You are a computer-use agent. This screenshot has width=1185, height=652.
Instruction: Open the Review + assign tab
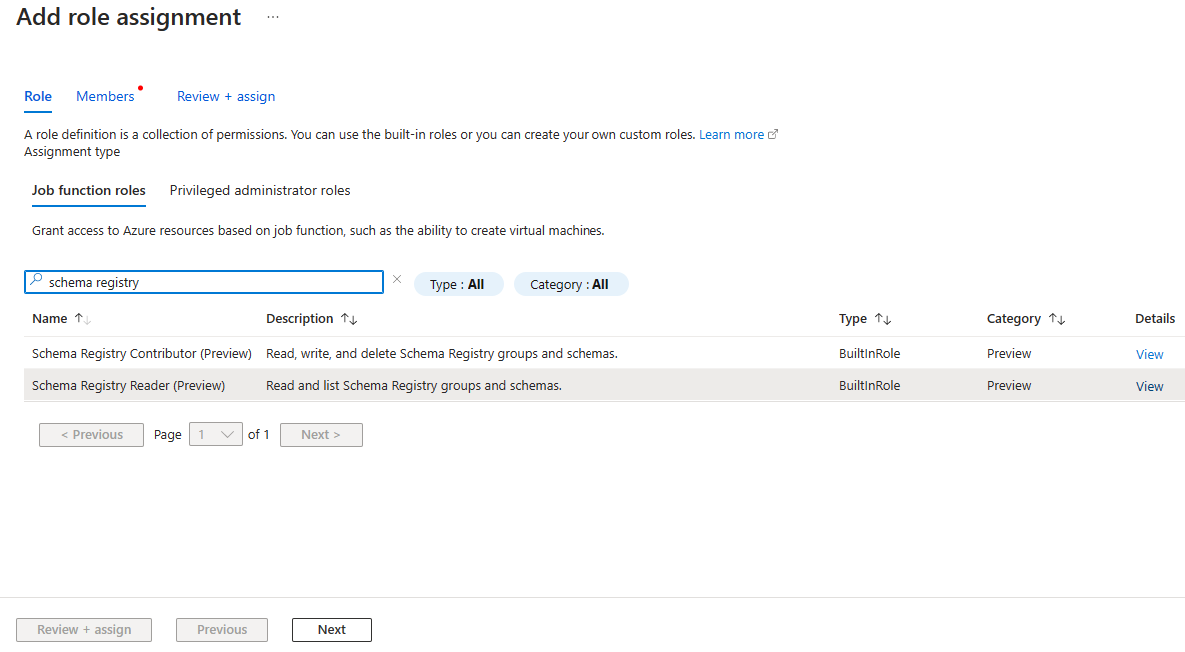(x=226, y=97)
